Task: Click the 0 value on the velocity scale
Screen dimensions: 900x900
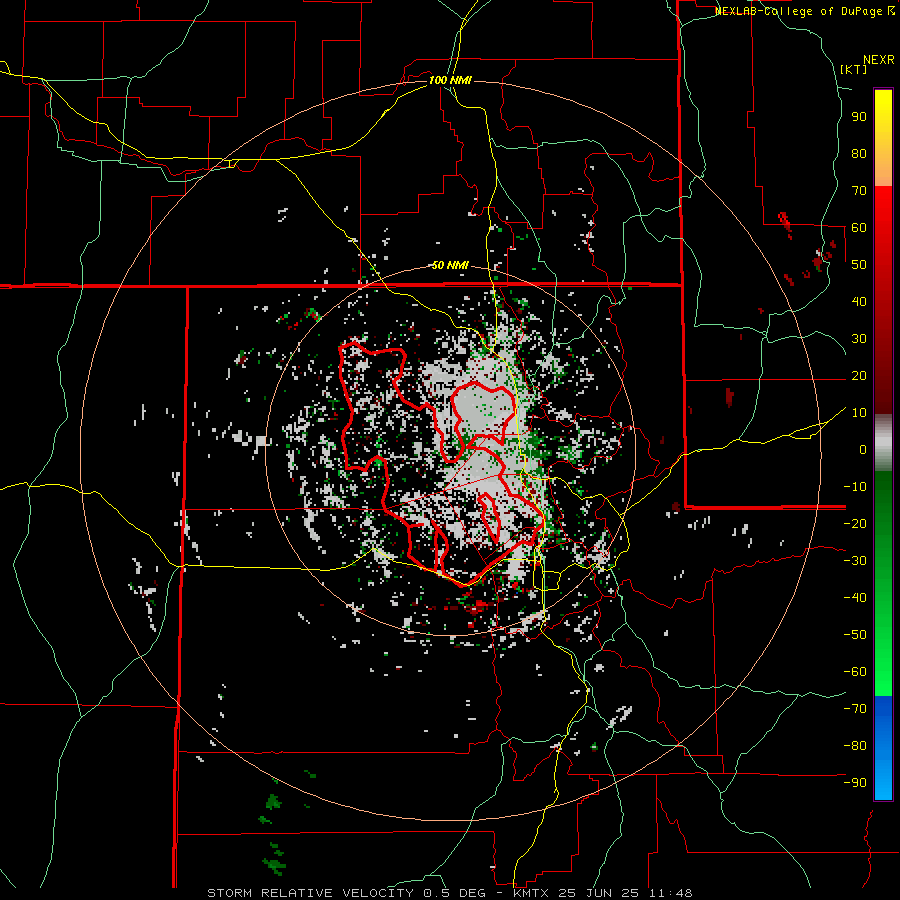Action: pyautogui.click(x=863, y=449)
